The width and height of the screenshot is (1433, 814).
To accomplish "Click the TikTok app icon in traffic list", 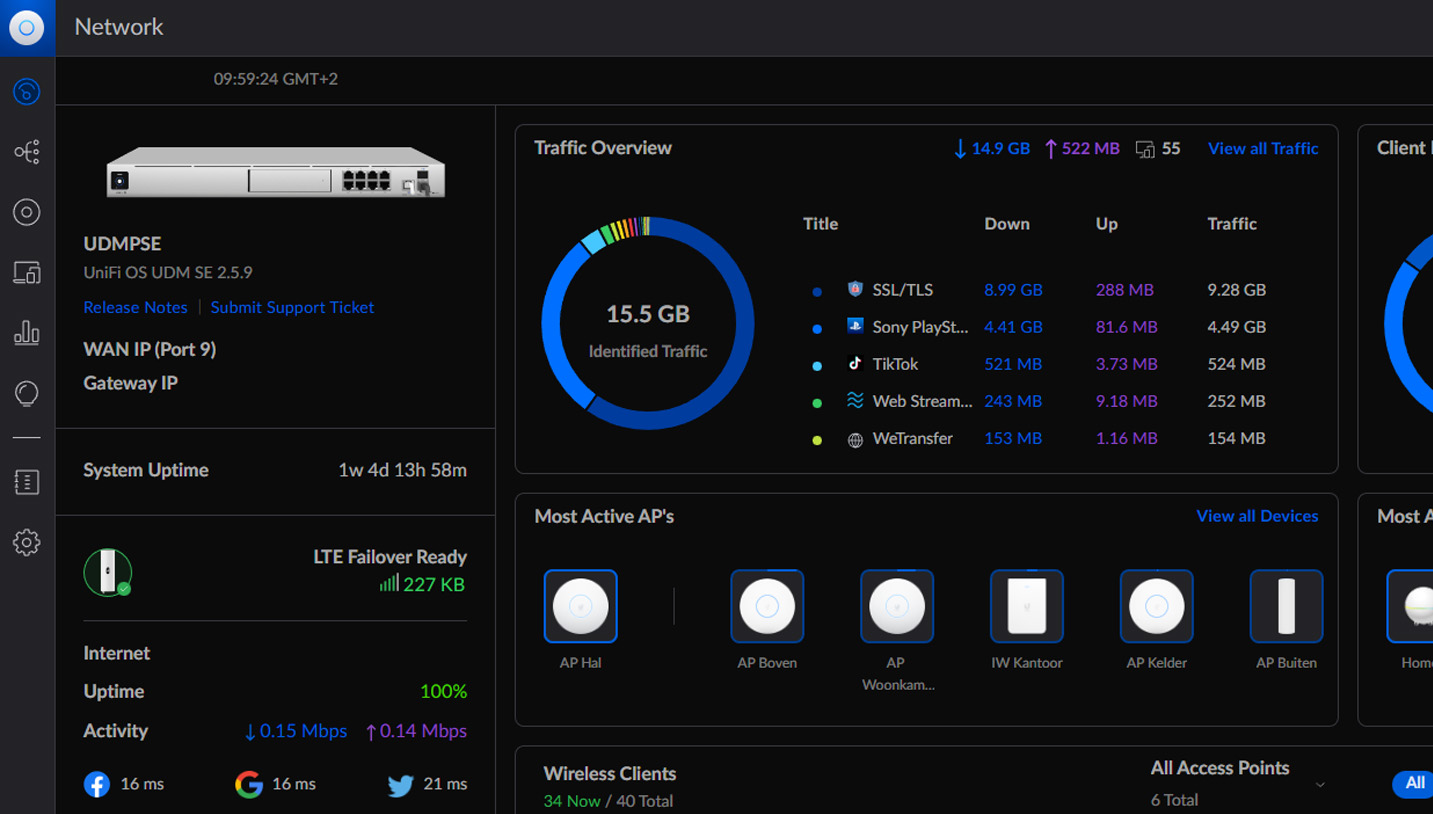I will point(855,363).
